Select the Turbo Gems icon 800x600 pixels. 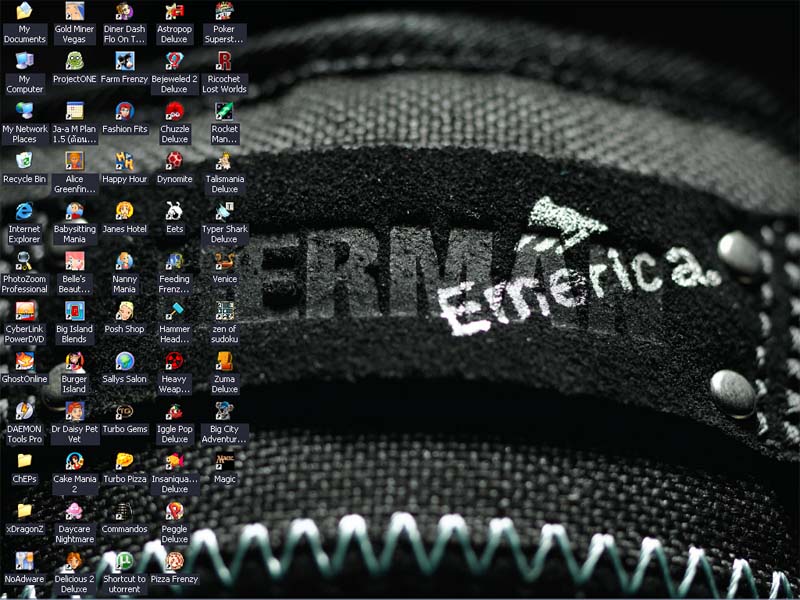coord(124,411)
